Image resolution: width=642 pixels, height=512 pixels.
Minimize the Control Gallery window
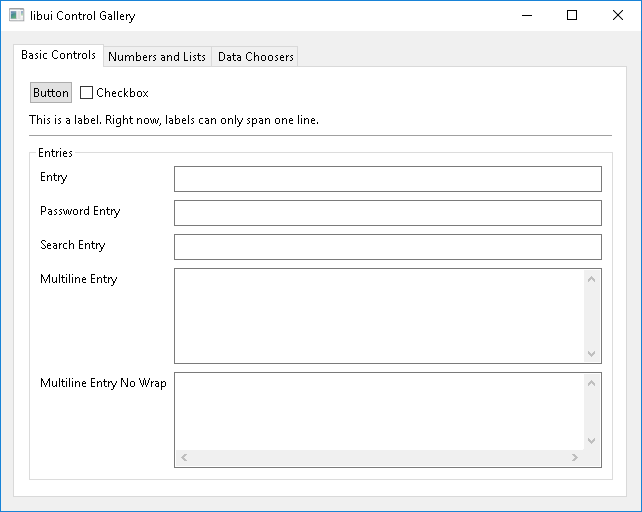pos(527,16)
